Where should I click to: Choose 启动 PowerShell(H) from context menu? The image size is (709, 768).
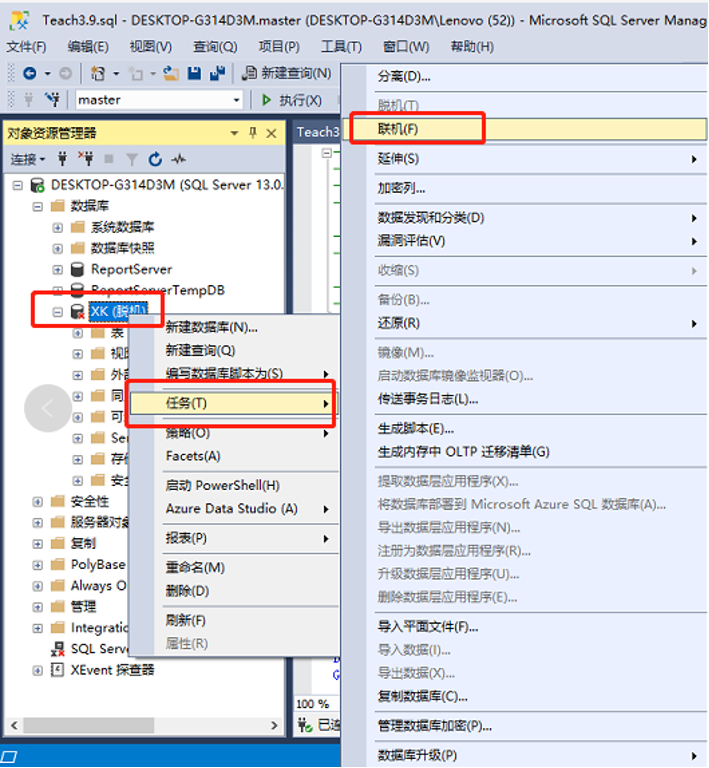pyautogui.click(x=223, y=486)
